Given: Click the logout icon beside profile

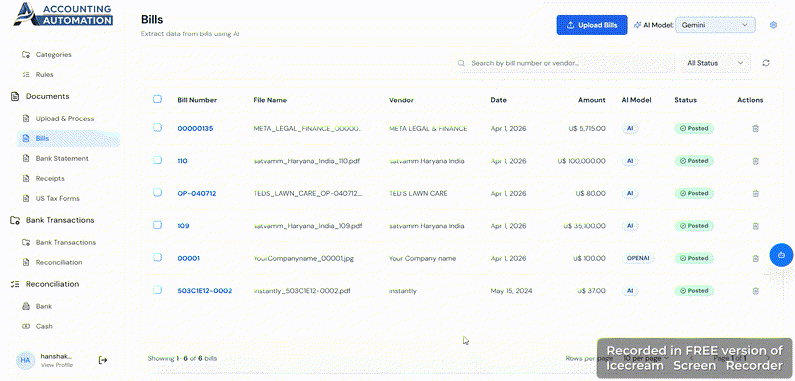Looking at the screenshot, I should point(102,360).
